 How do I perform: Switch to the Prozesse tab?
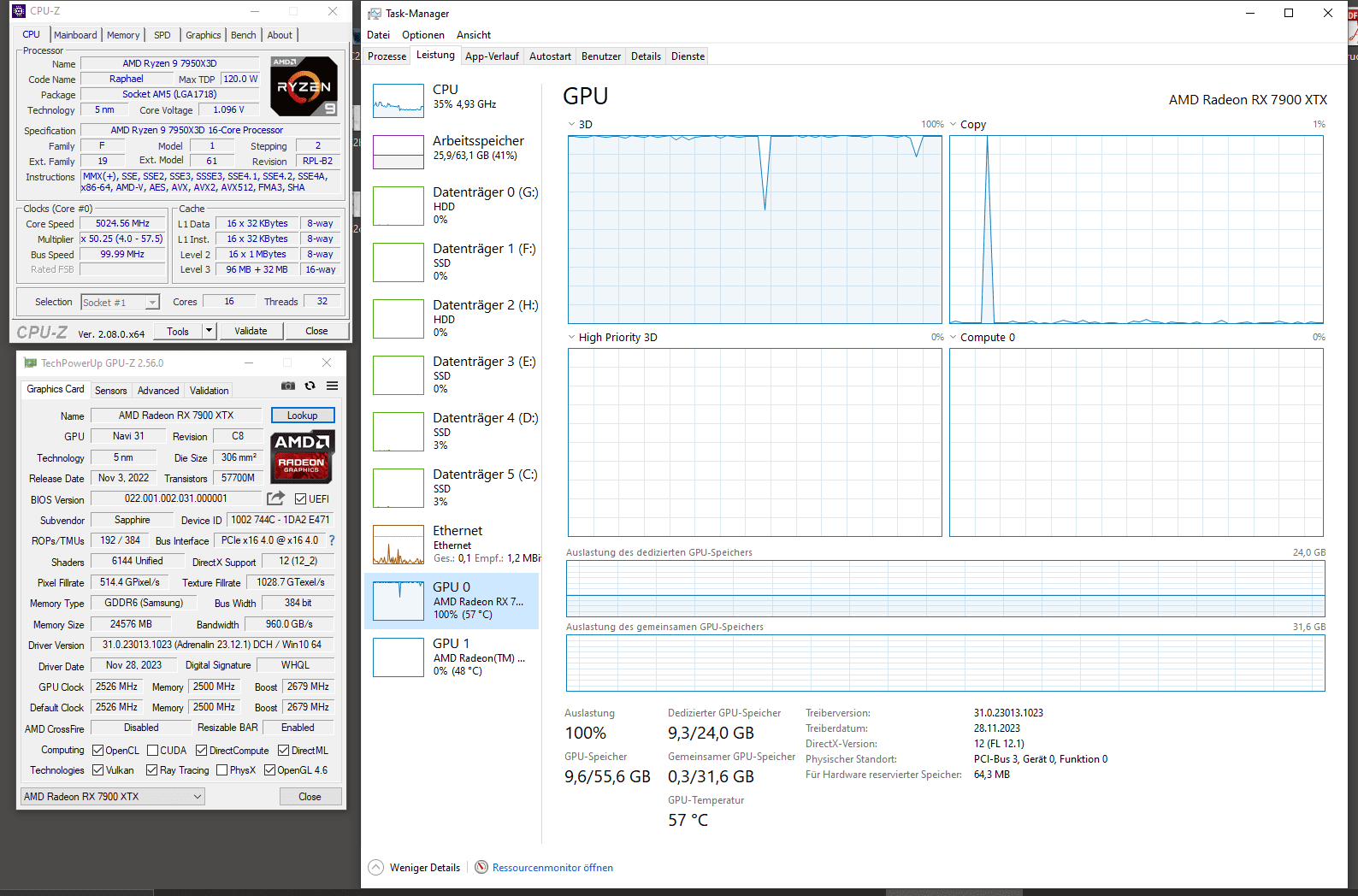click(x=387, y=56)
